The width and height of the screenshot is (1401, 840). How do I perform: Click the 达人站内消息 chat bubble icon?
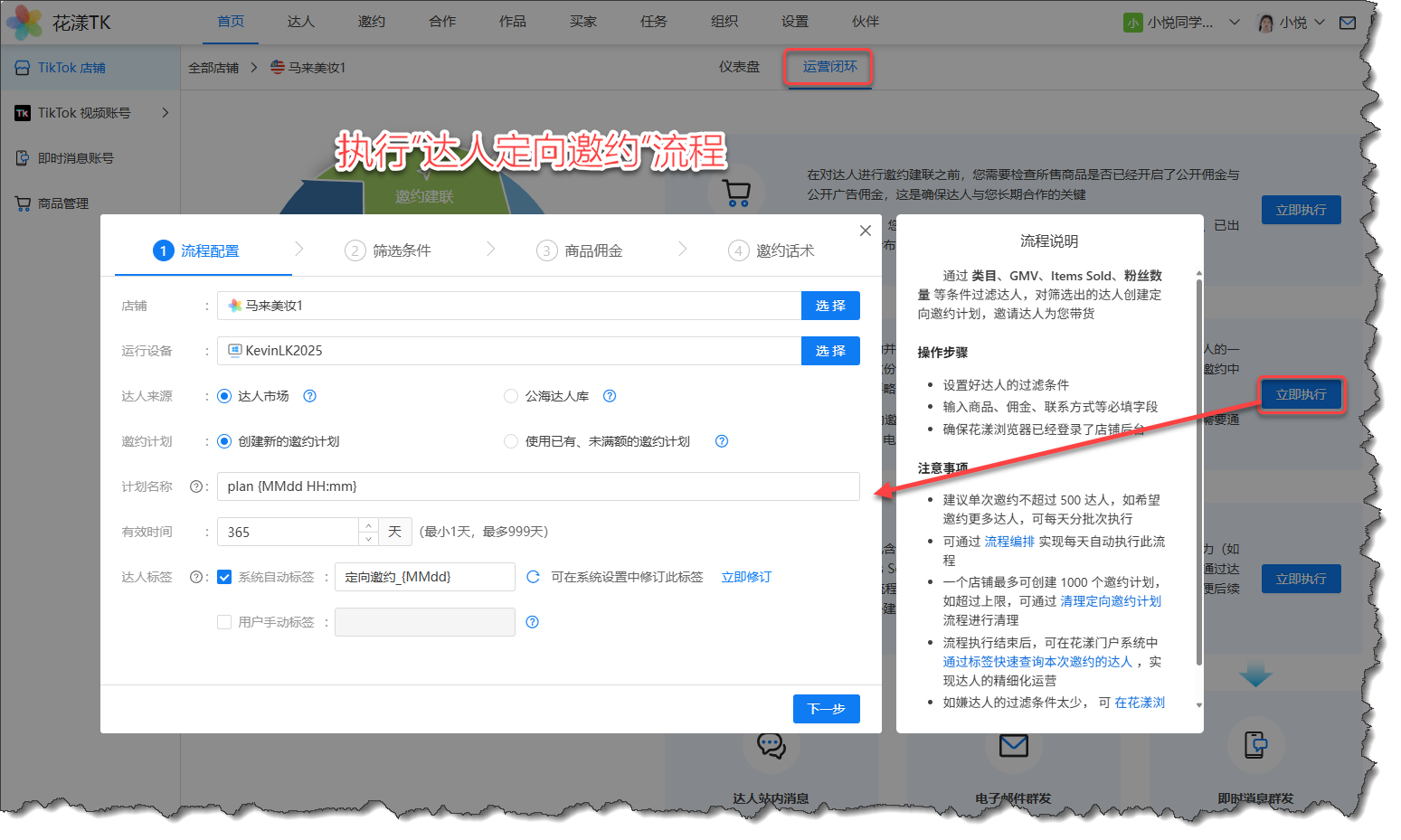pyautogui.click(x=771, y=745)
